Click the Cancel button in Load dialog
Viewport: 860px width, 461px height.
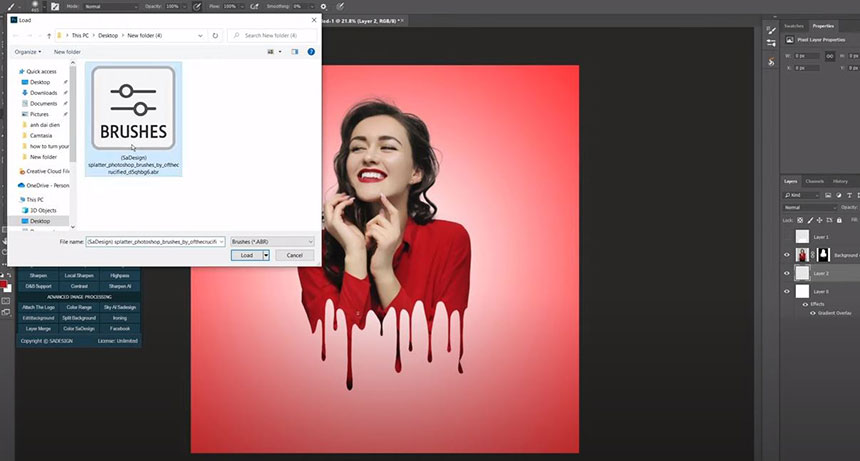point(294,255)
